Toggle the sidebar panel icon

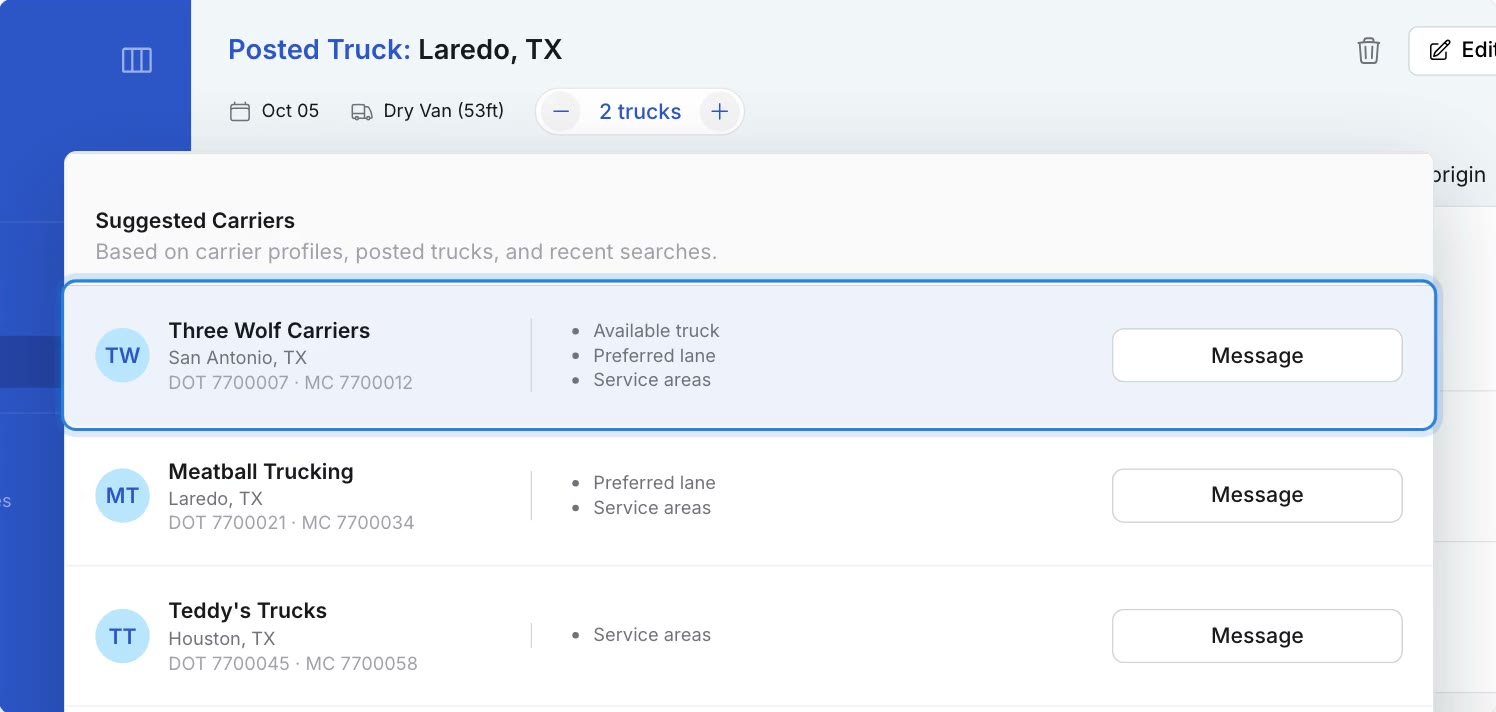pyautogui.click(x=137, y=61)
